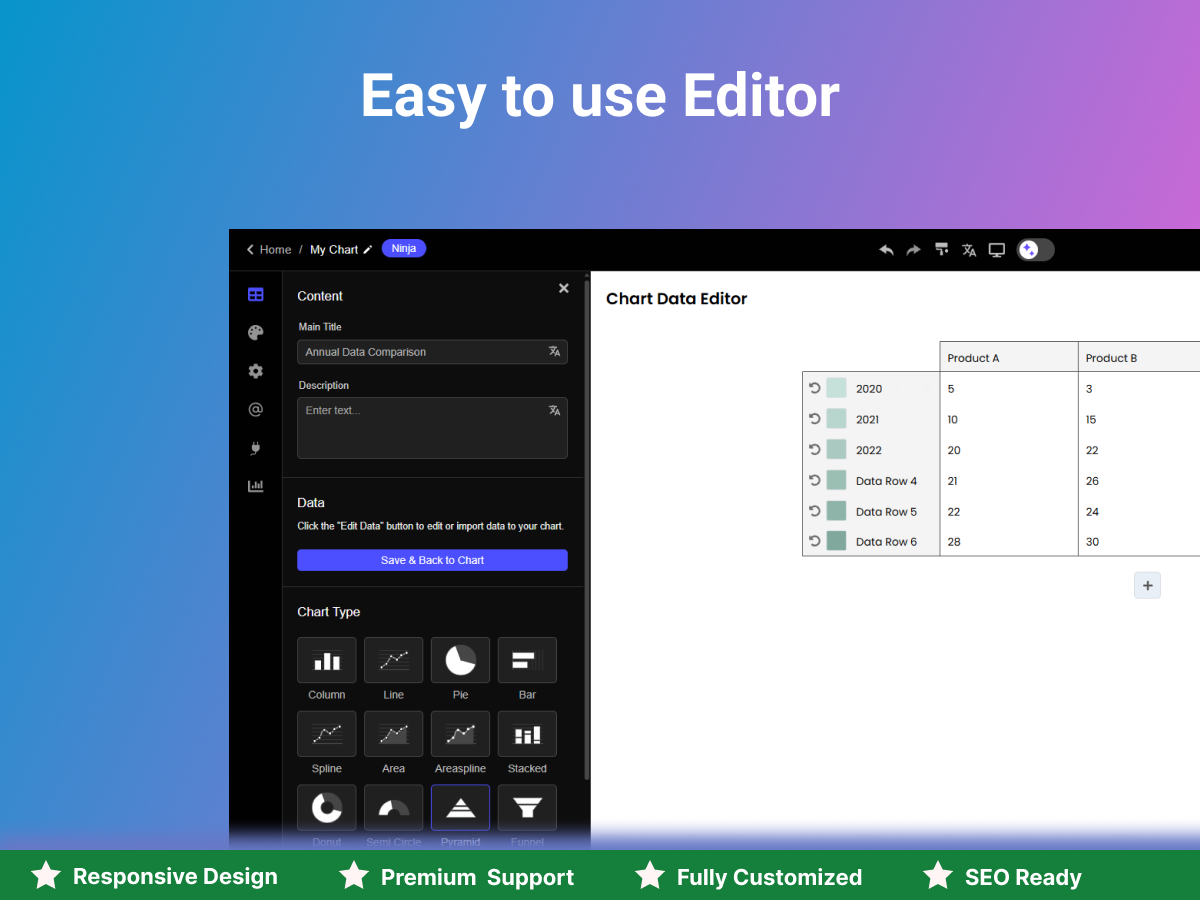Click reset icon for Data Row 4

point(815,480)
